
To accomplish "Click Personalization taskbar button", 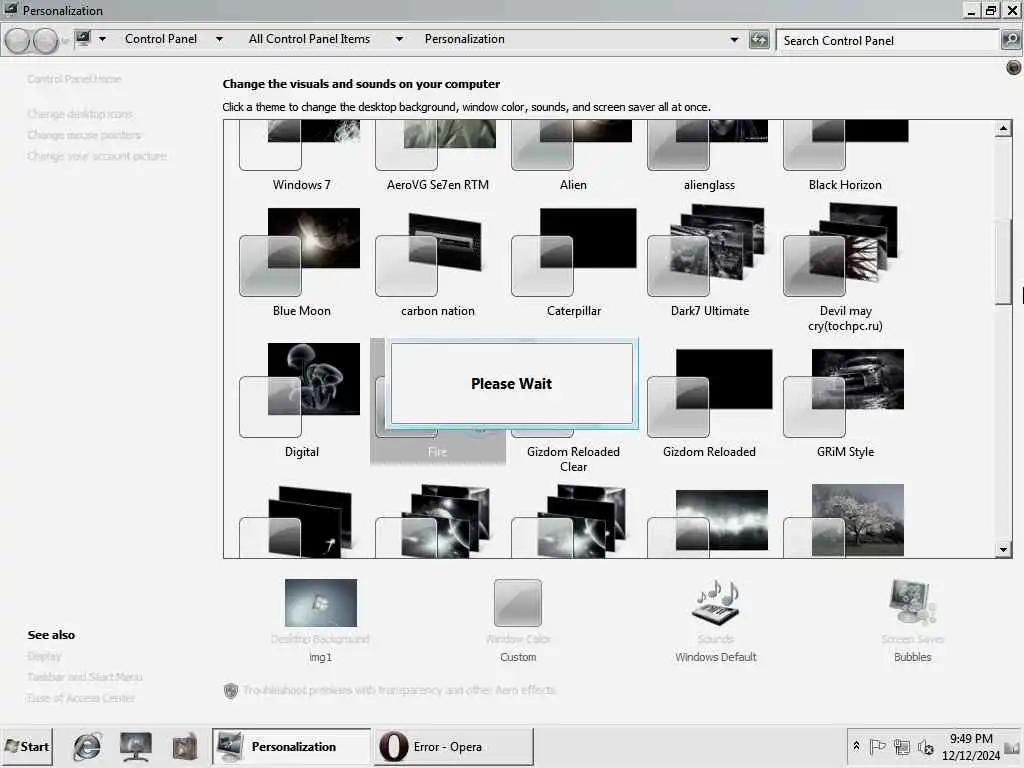I will point(292,746).
